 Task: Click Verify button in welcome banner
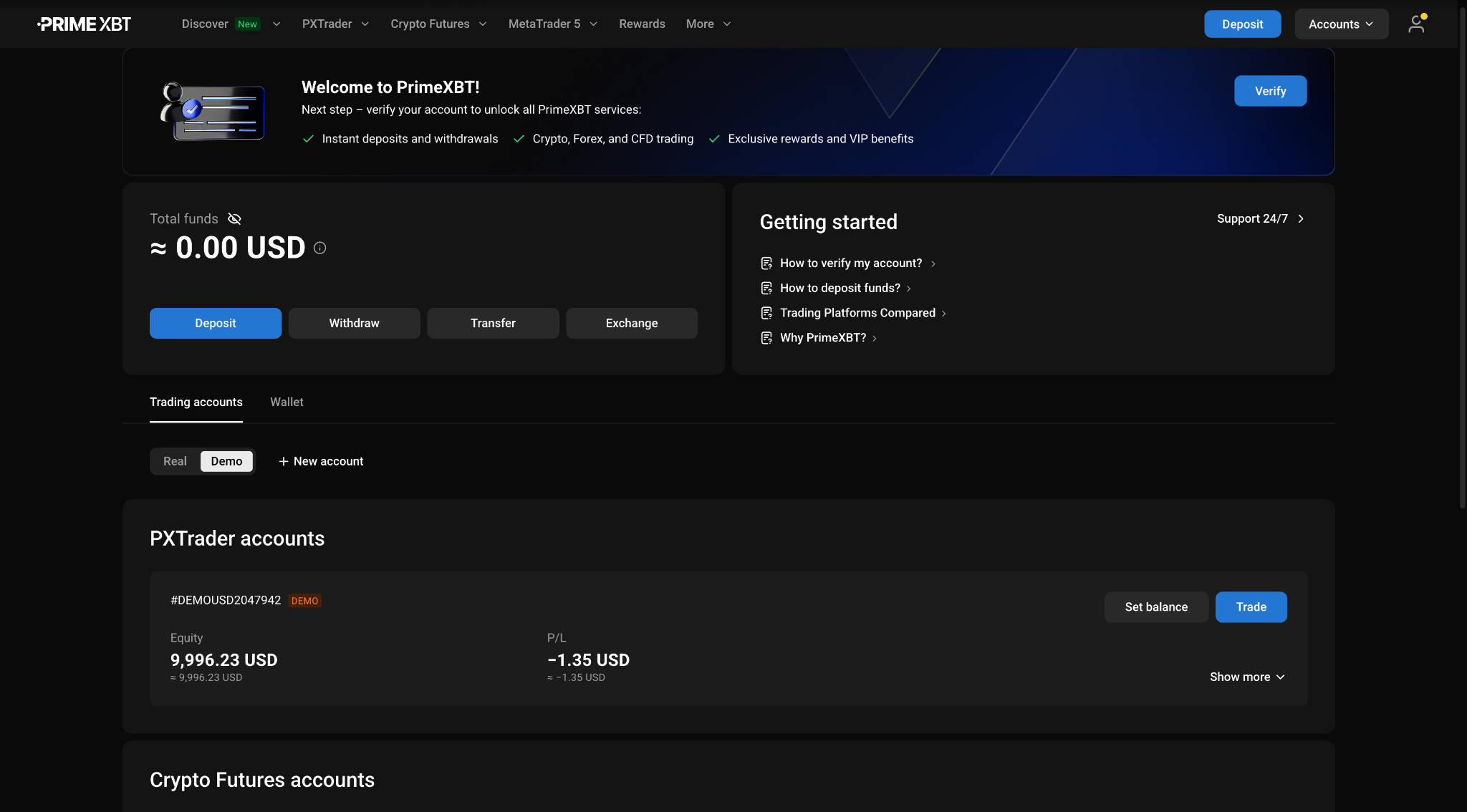point(1270,91)
